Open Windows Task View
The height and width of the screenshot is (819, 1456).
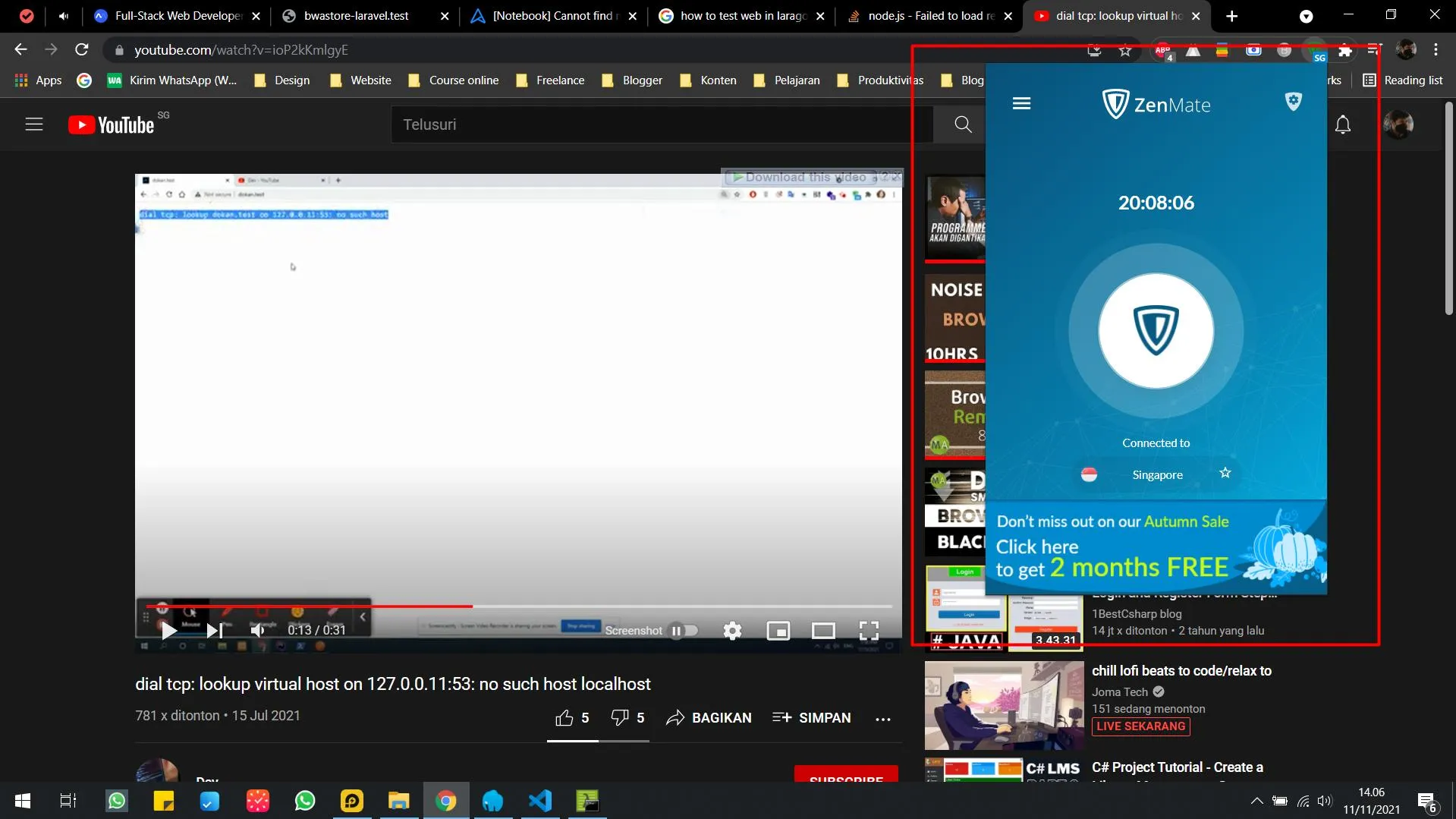[68, 801]
